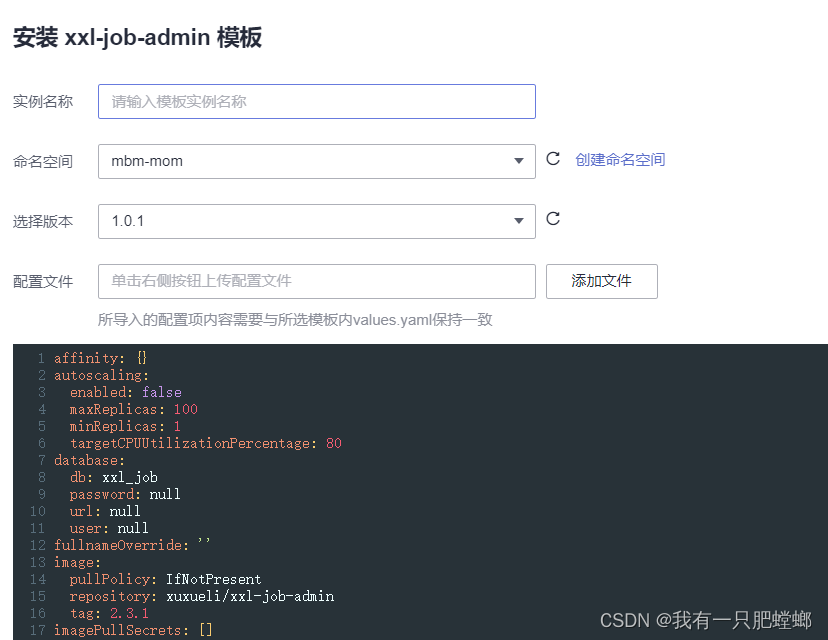The image size is (828, 640).
Task: Click the 'targetCPUUtilizationPercentage: 80' line
Action: (x=206, y=443)
